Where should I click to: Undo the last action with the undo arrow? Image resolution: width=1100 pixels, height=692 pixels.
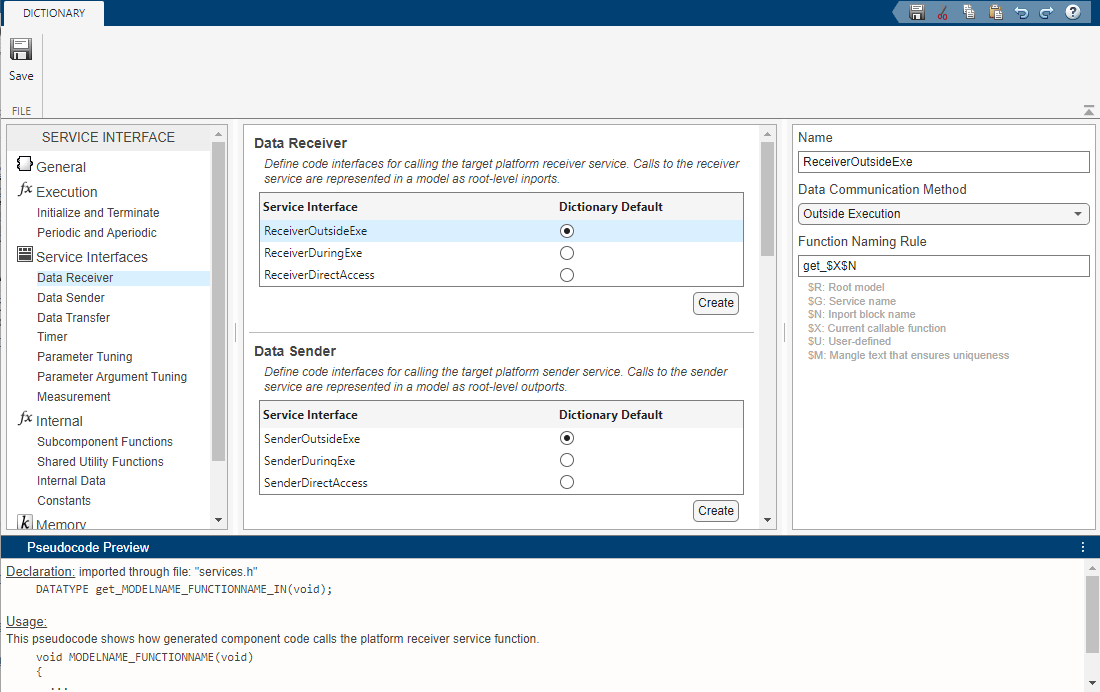(1021, 12)
